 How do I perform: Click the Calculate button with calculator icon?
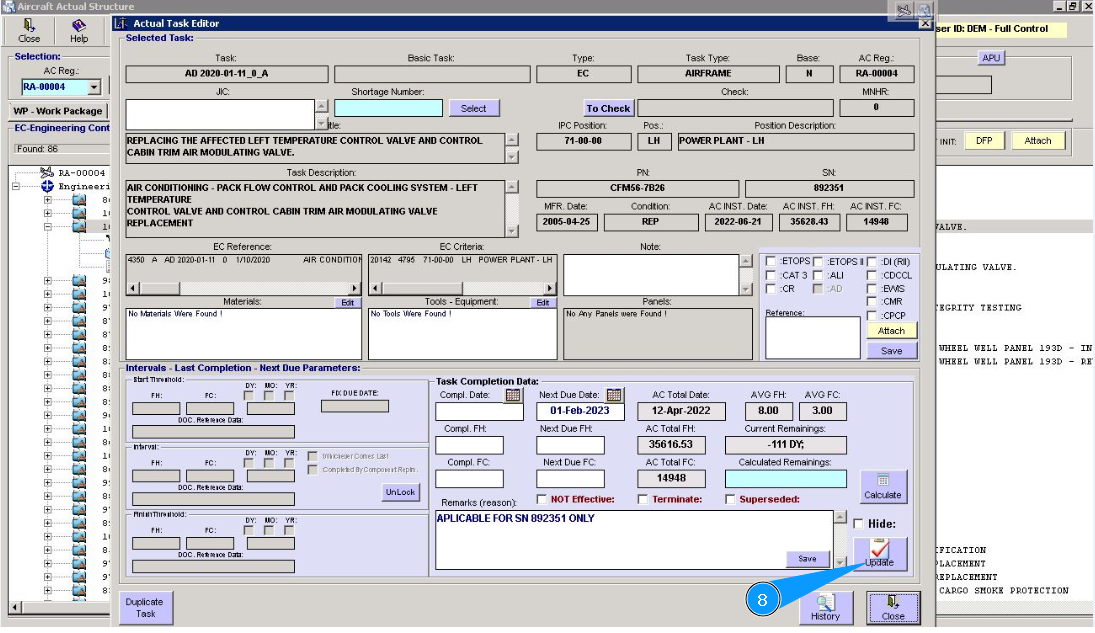883,486
